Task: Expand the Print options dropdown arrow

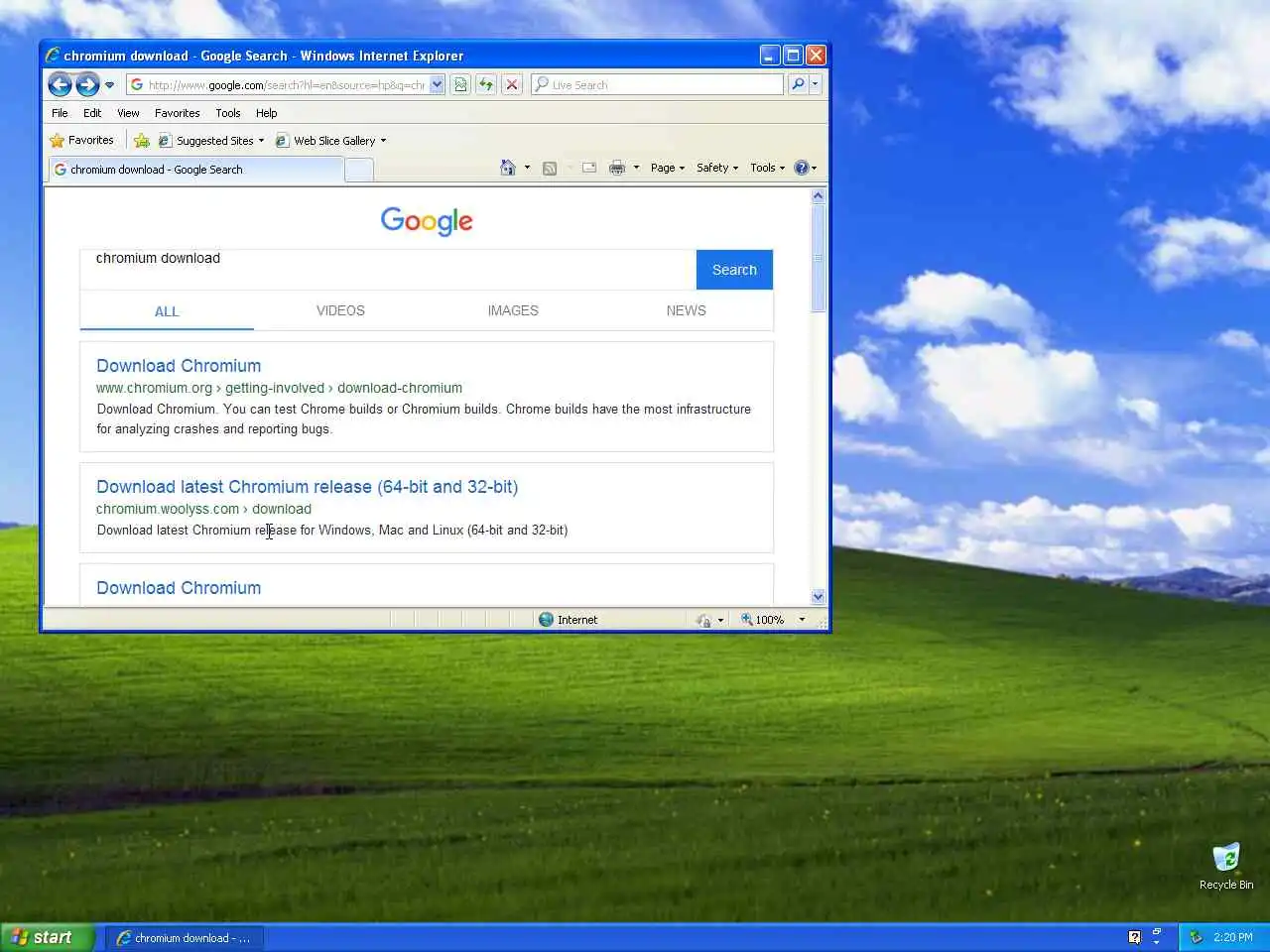Action: tap(636, 168)
